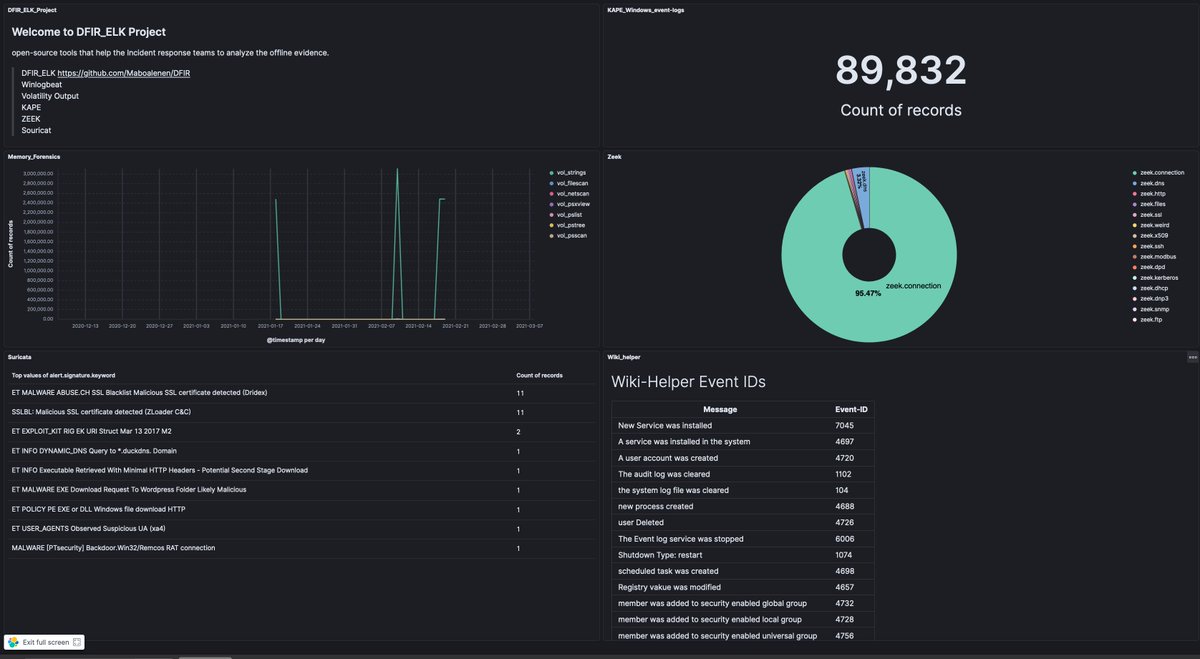Select the ET EXPLOIT_KIT RIG EK row

tap(300, 432)
